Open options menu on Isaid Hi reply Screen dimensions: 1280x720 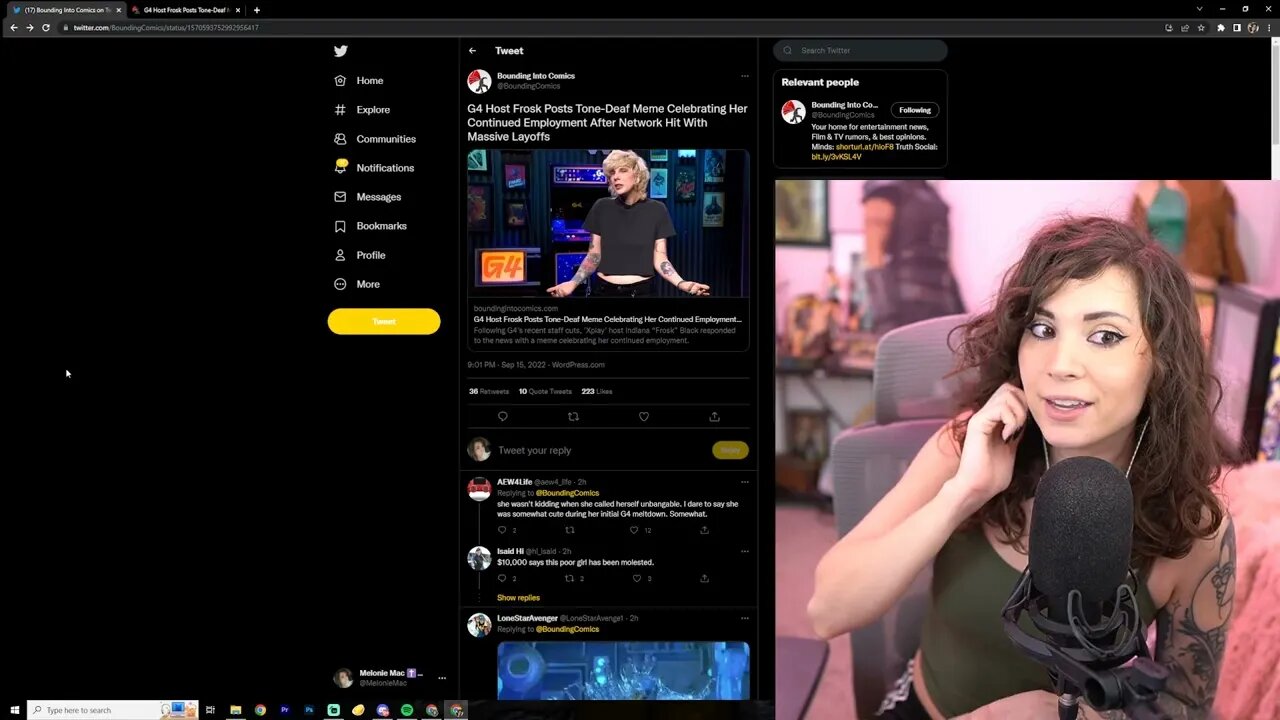pos(744,551)
